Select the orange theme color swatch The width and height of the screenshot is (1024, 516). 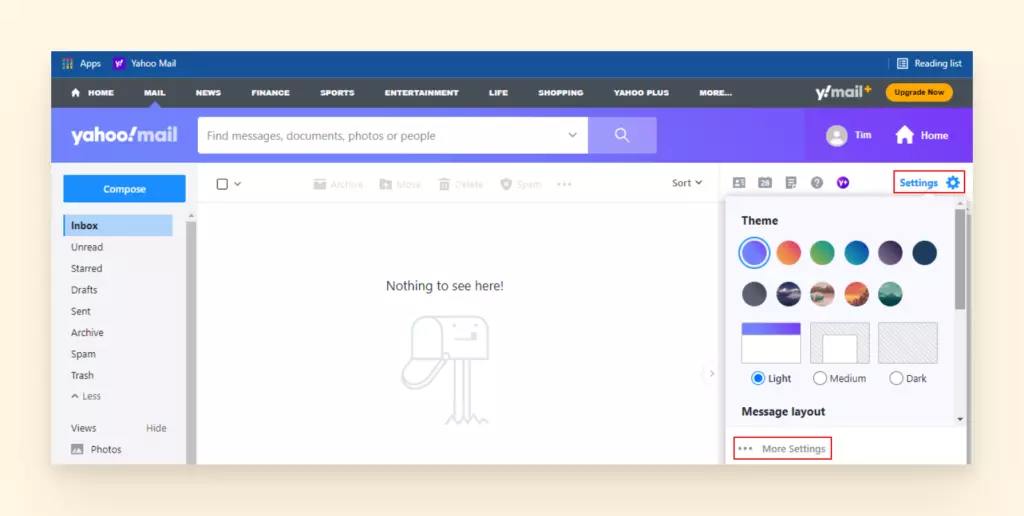788,253
